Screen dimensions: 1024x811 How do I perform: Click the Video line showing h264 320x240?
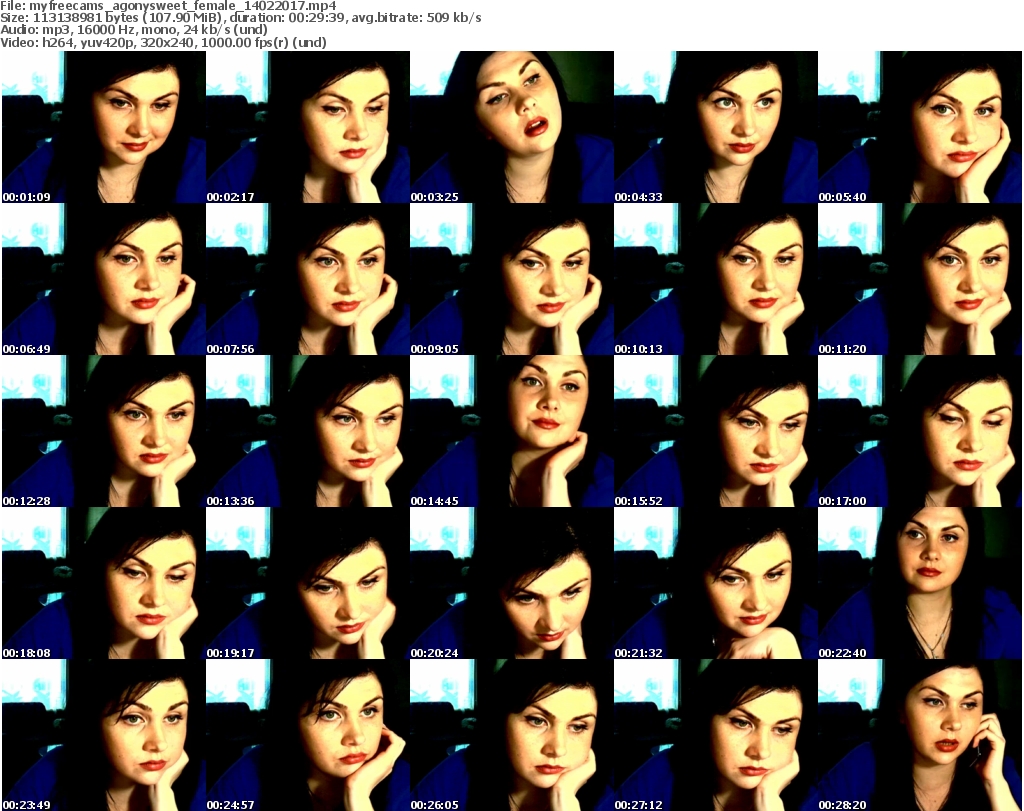(163, 42)
